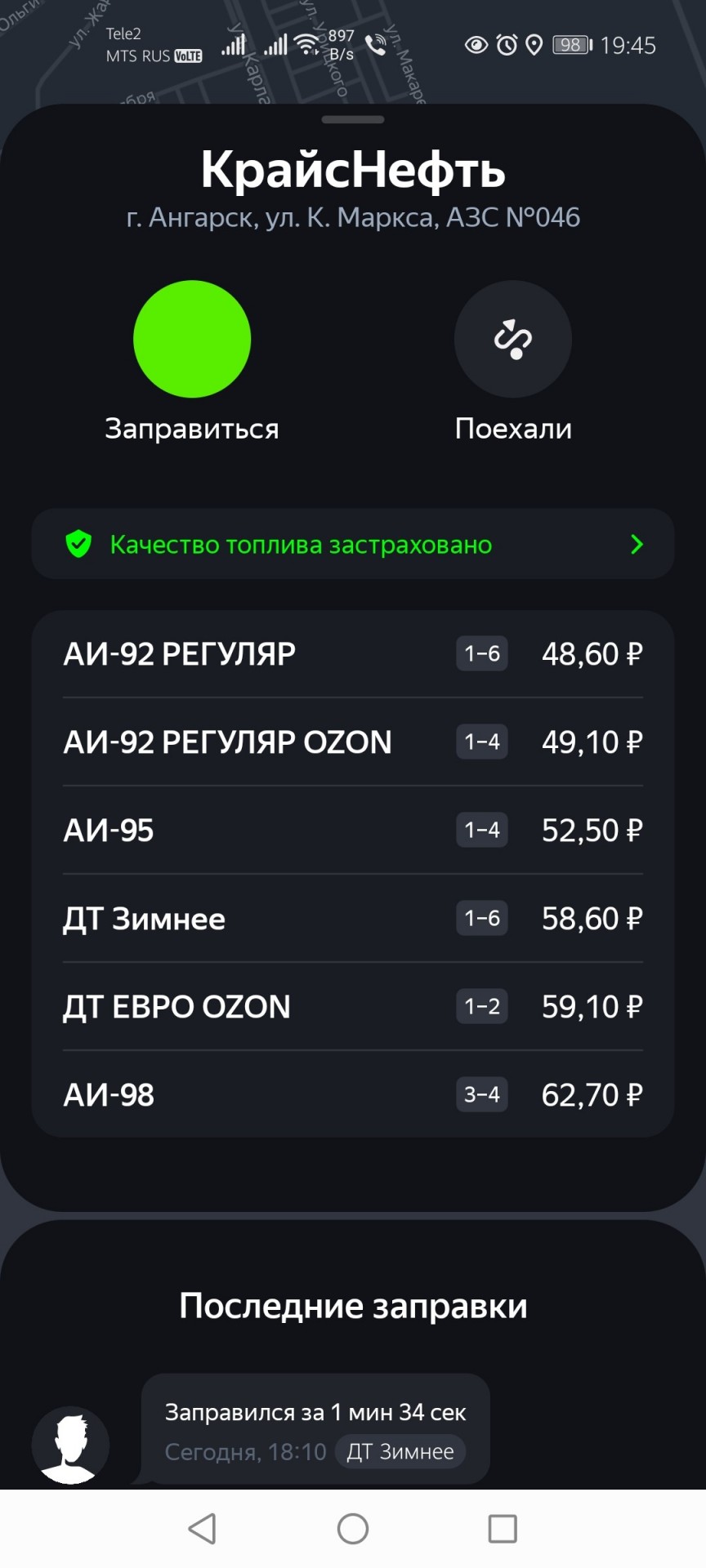Tap the user avatar in Последние заправки

point(70,1445)
